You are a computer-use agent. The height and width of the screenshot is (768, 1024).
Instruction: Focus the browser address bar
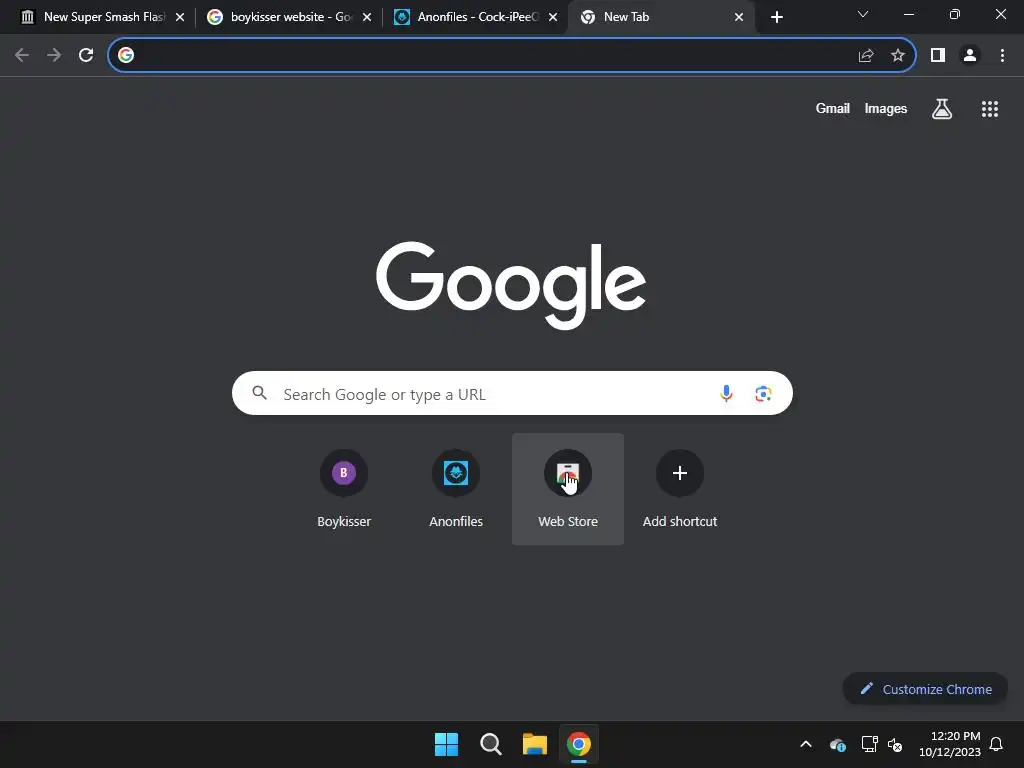pos(494,56)
